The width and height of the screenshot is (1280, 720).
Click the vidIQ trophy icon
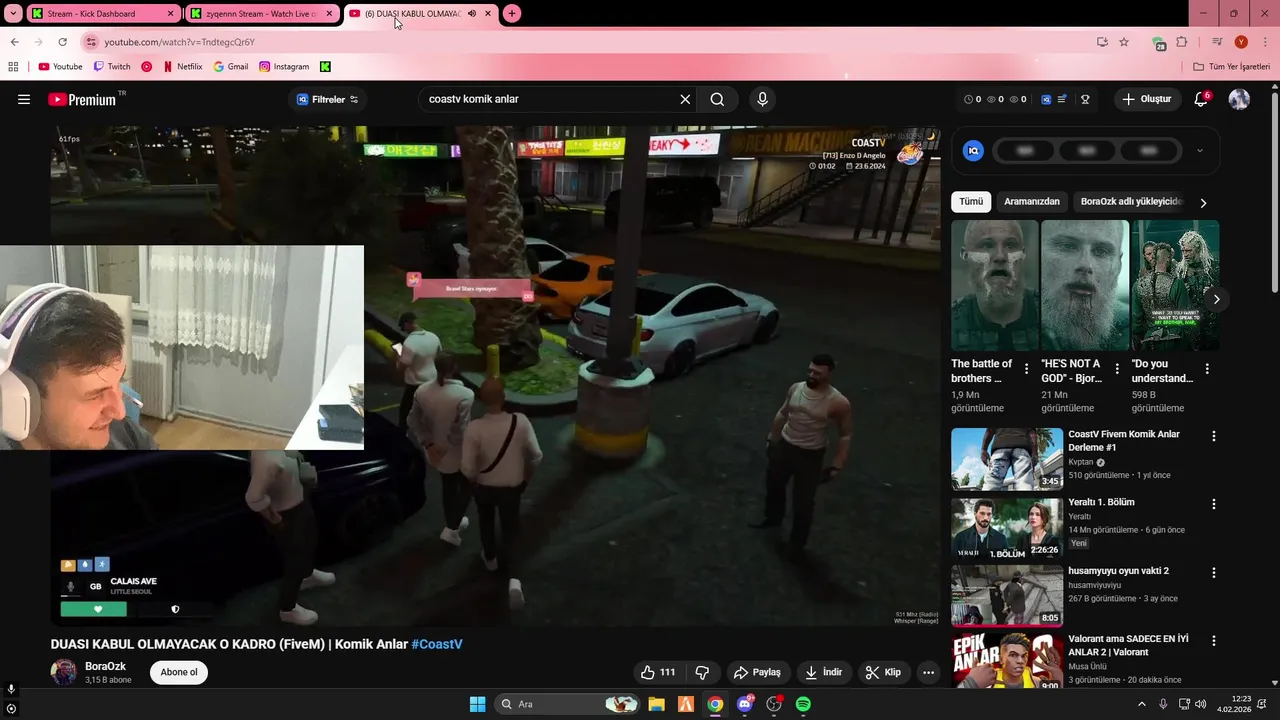[1085, 99]
